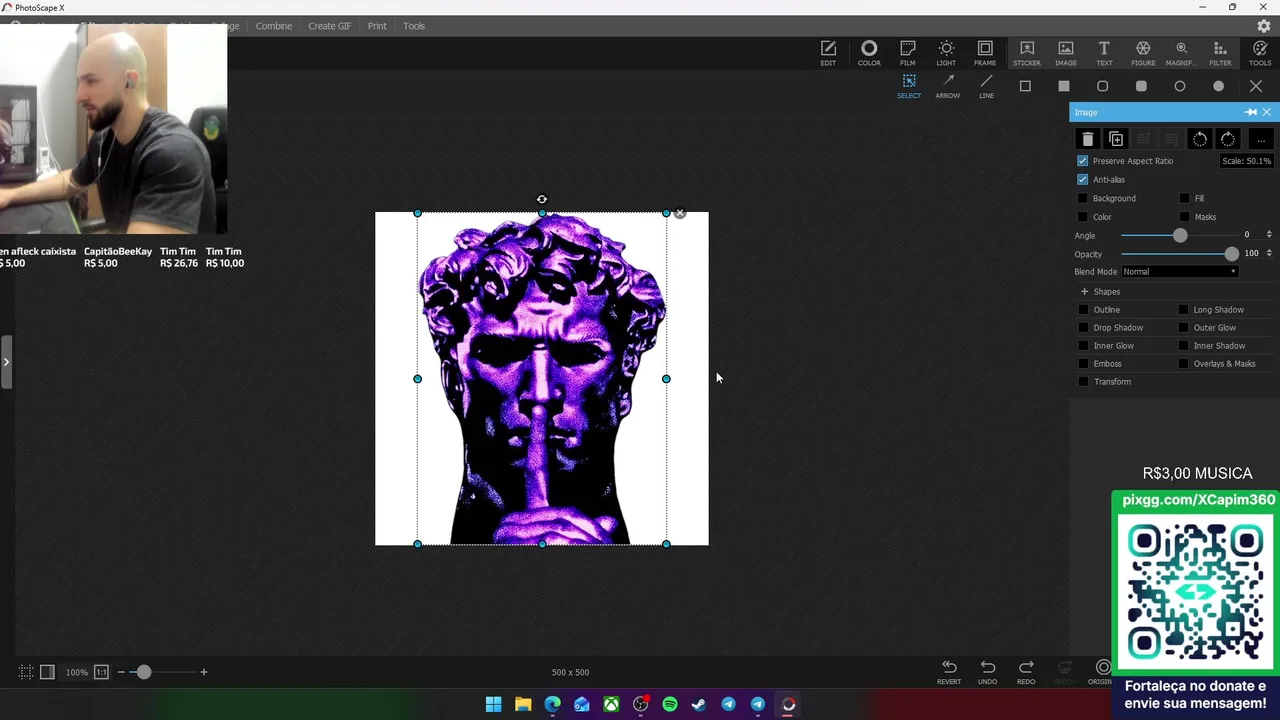Open the Combine menu tab
The height and width of the screenshot is (720, 1280).
pyautogui.click(x=274, y=26)
